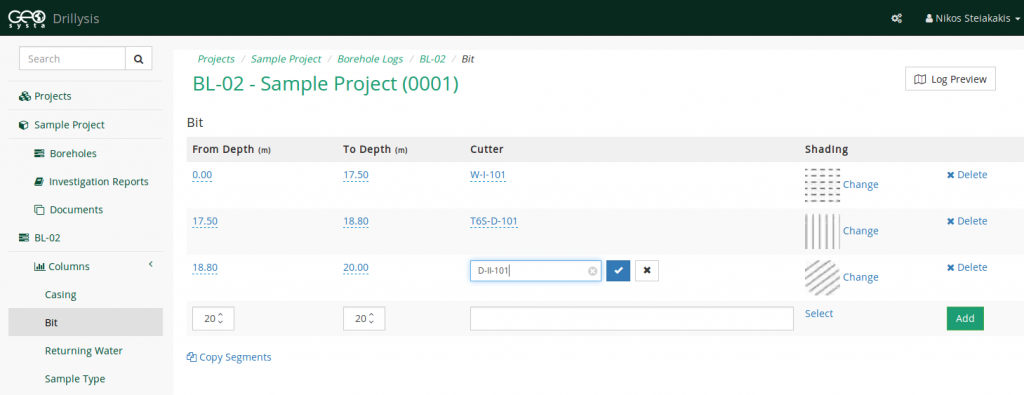Open the Casing column page
The height and width of the screenshot is (395, 1024).
[61, 294]
